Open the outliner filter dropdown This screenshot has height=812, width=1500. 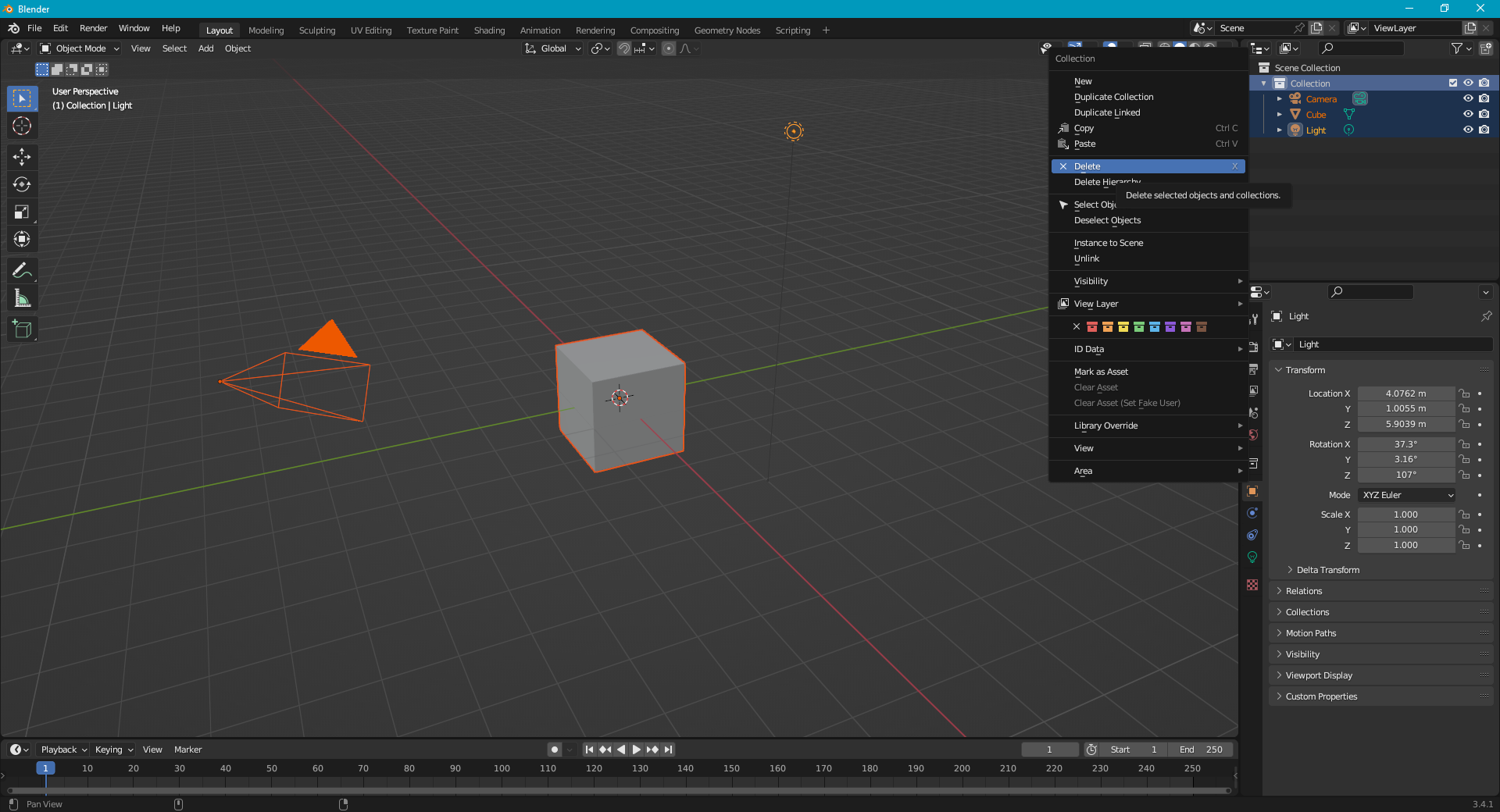coord(1461,48)
